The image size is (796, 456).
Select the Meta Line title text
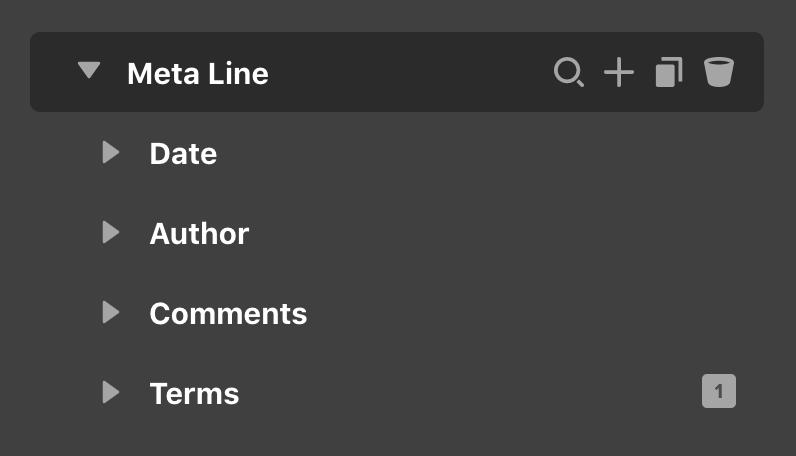[x=198, y=74]
